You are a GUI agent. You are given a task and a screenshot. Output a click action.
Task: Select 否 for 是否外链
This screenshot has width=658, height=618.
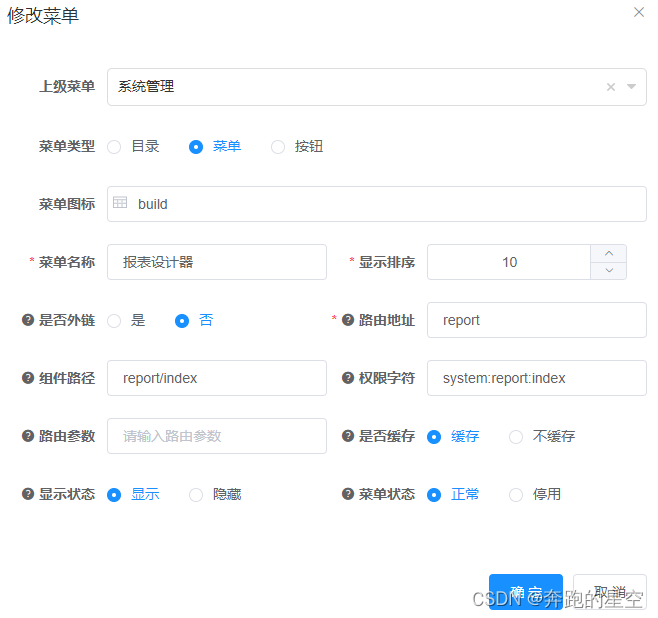pos(194,321)
